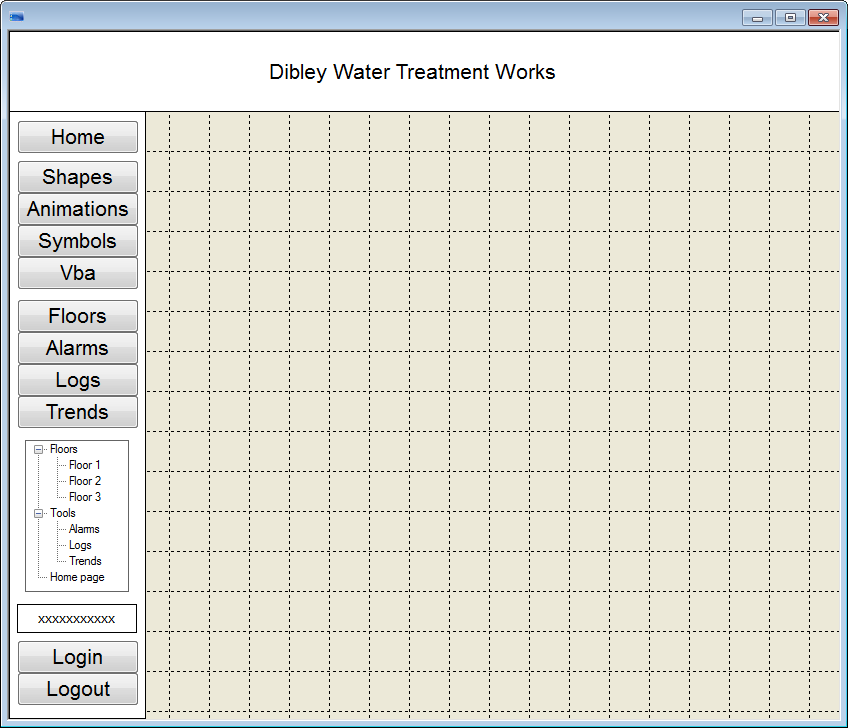
Task: Select Trends under Tools in tree
Action: 85,561
